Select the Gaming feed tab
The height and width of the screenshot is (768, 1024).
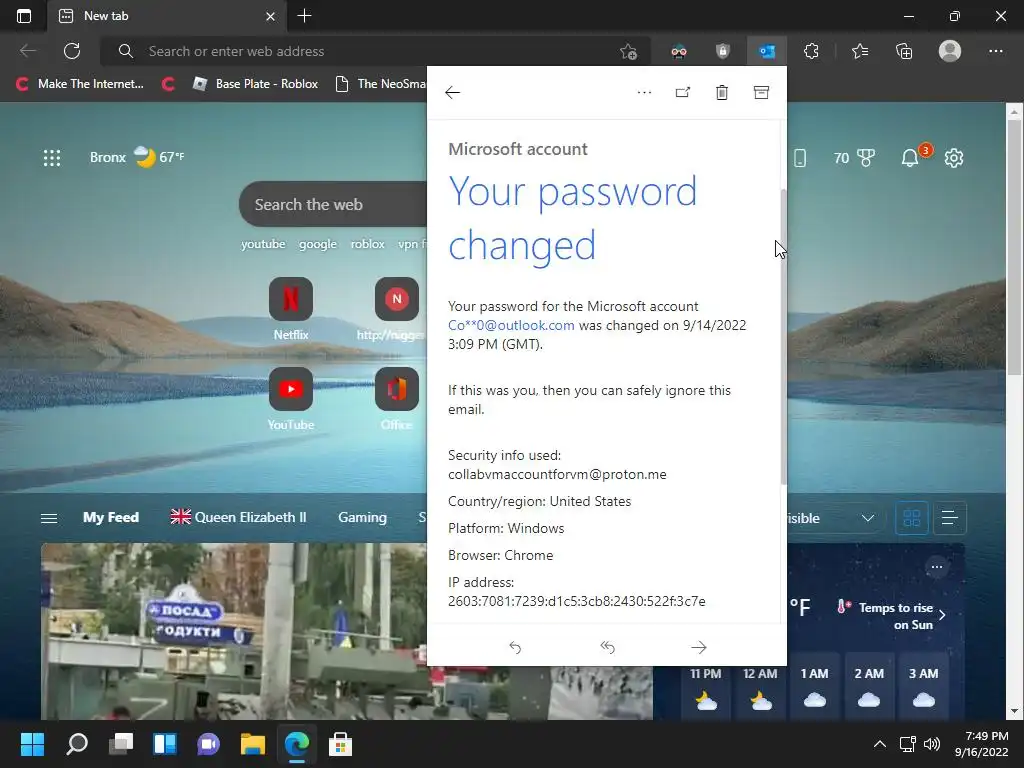[362, 517]
